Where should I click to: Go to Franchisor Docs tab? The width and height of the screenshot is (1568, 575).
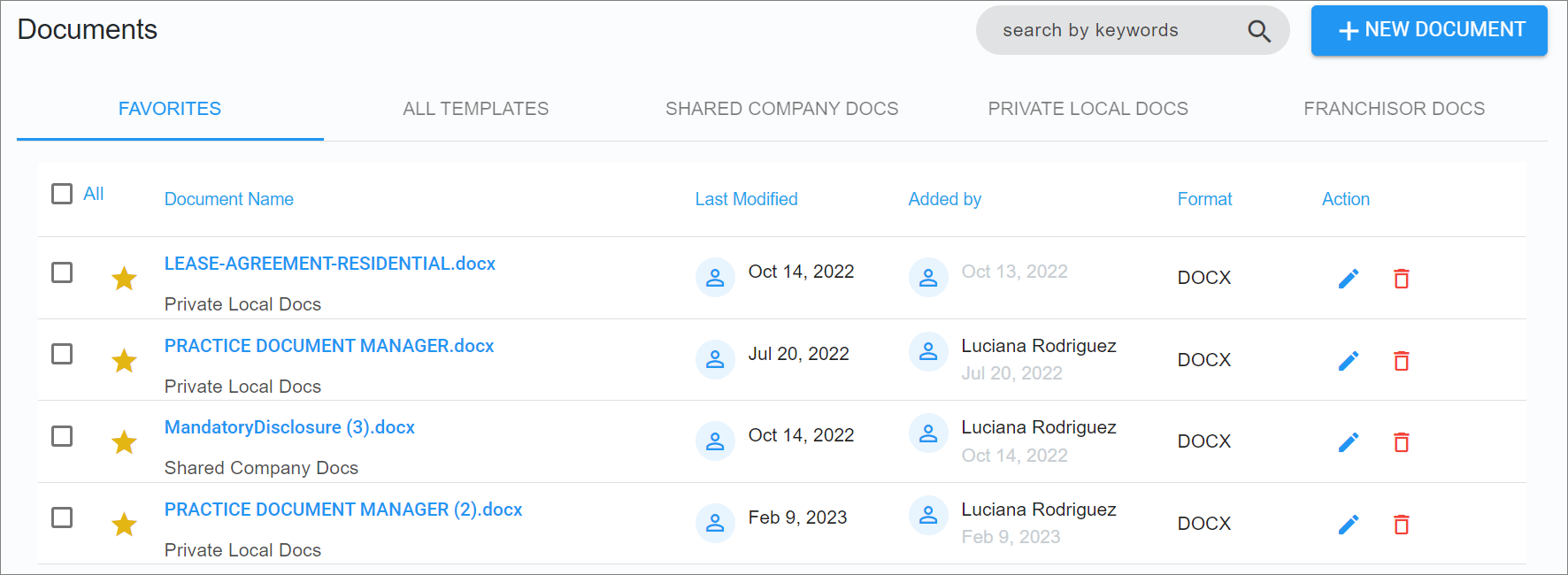pyautogui.click(x=1394, y=109)
